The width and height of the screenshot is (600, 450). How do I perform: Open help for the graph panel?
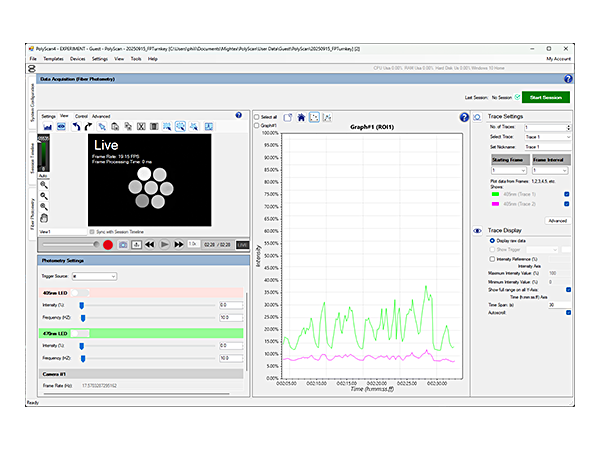[x=464, y=117]
